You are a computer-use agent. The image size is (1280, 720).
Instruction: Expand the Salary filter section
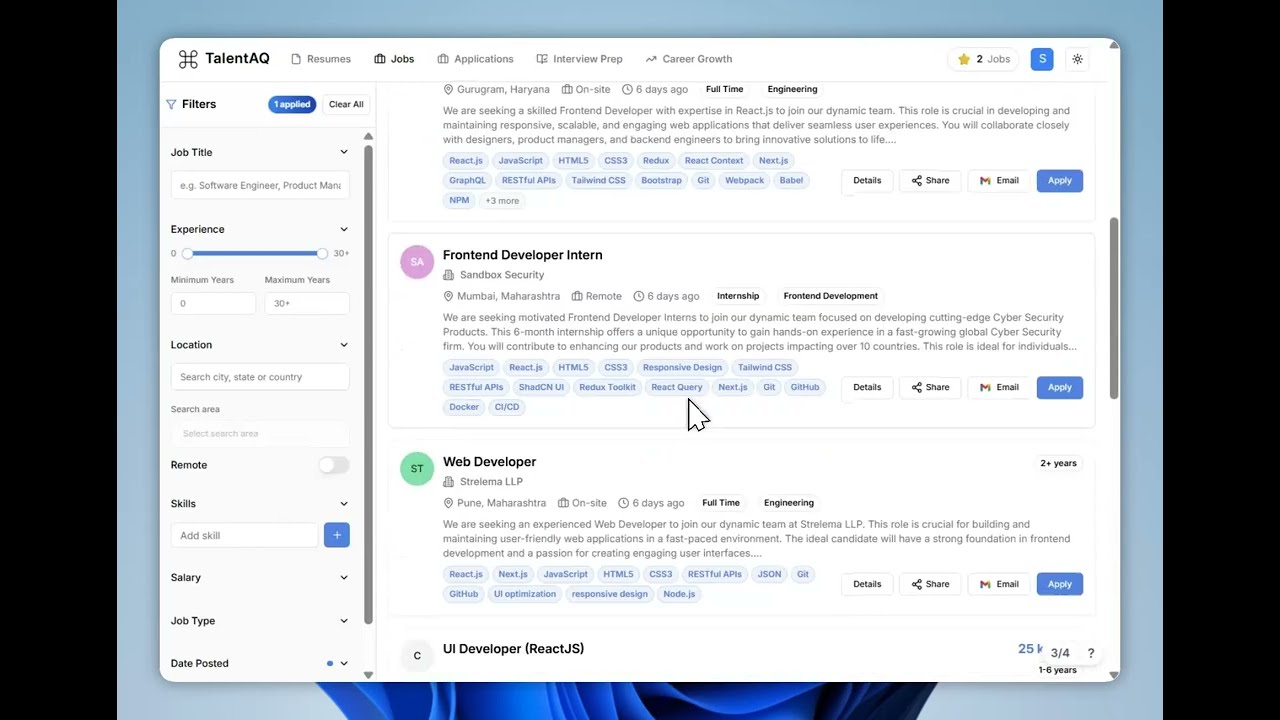pos(344,577)
